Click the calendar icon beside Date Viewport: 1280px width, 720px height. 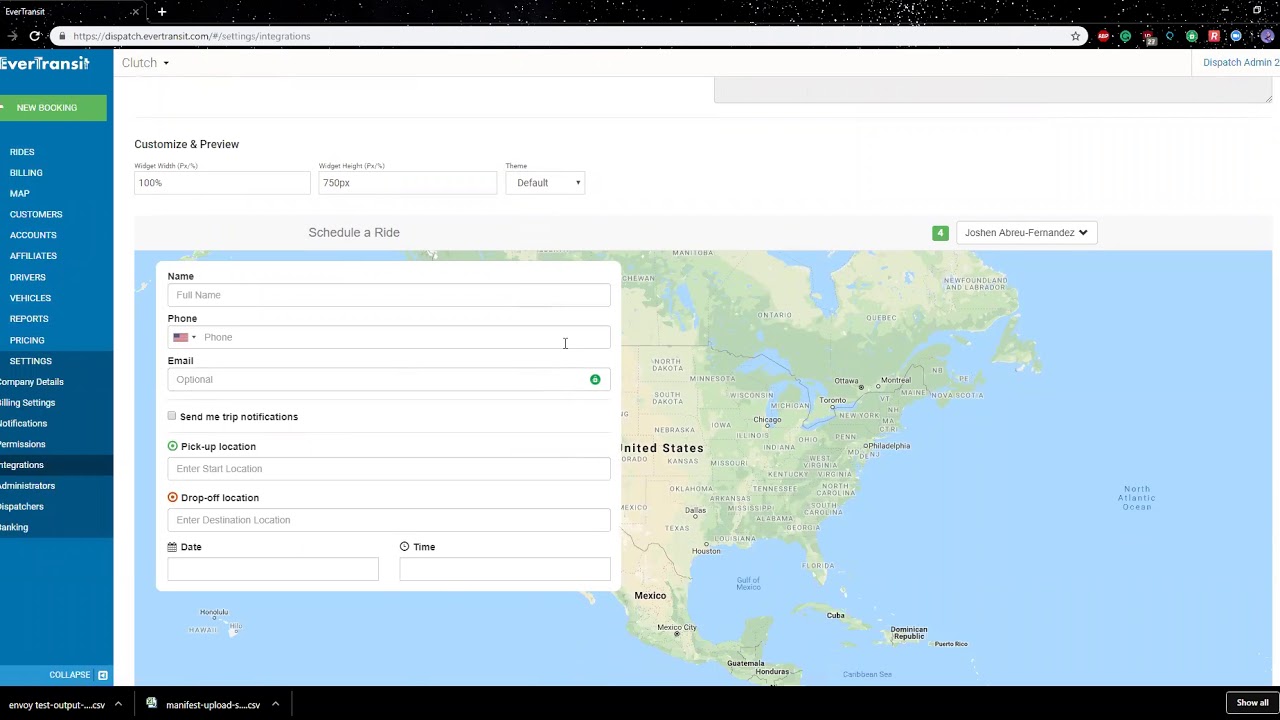pyautogui.click(x=172, y=547)
